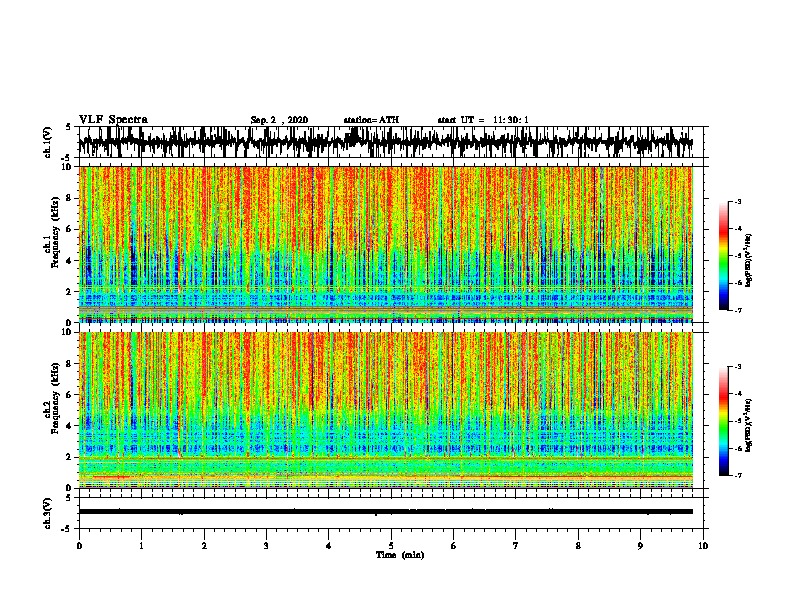Image resolution: width=792 pixels, height=612 pixels.
Task: Click time axis tick label "4"
Action: (x=329, y=546)
